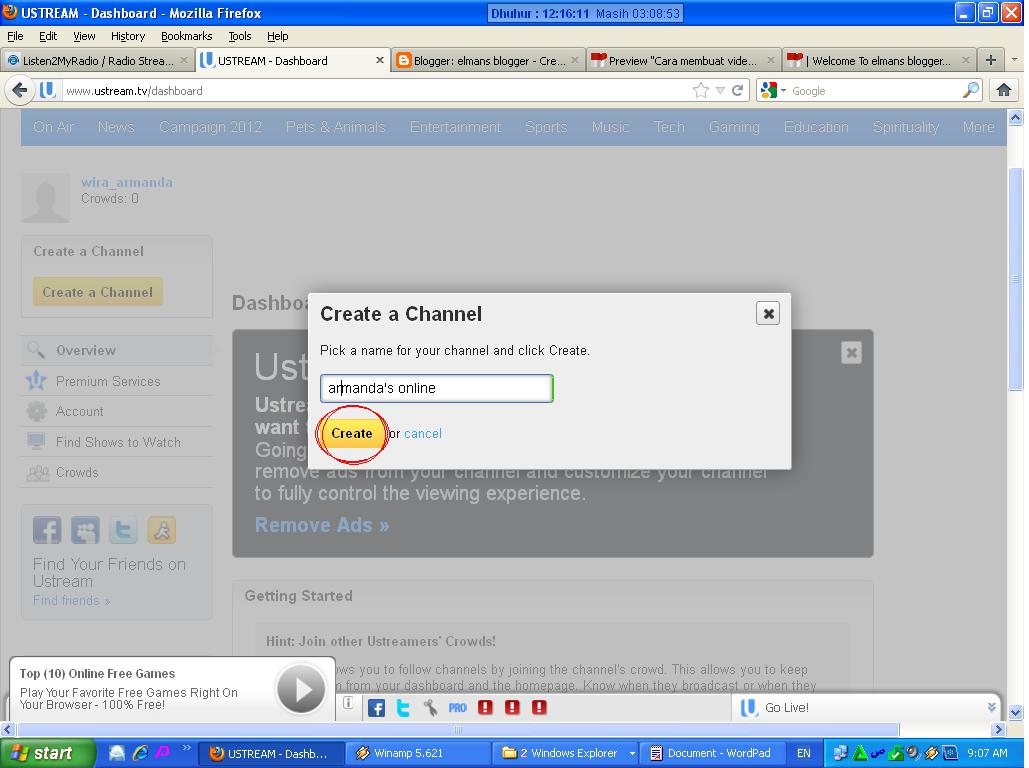Open a new tab with plus button
This screenshot has height=768, width=1029.
pyautogui.click(x=990, y=60)
